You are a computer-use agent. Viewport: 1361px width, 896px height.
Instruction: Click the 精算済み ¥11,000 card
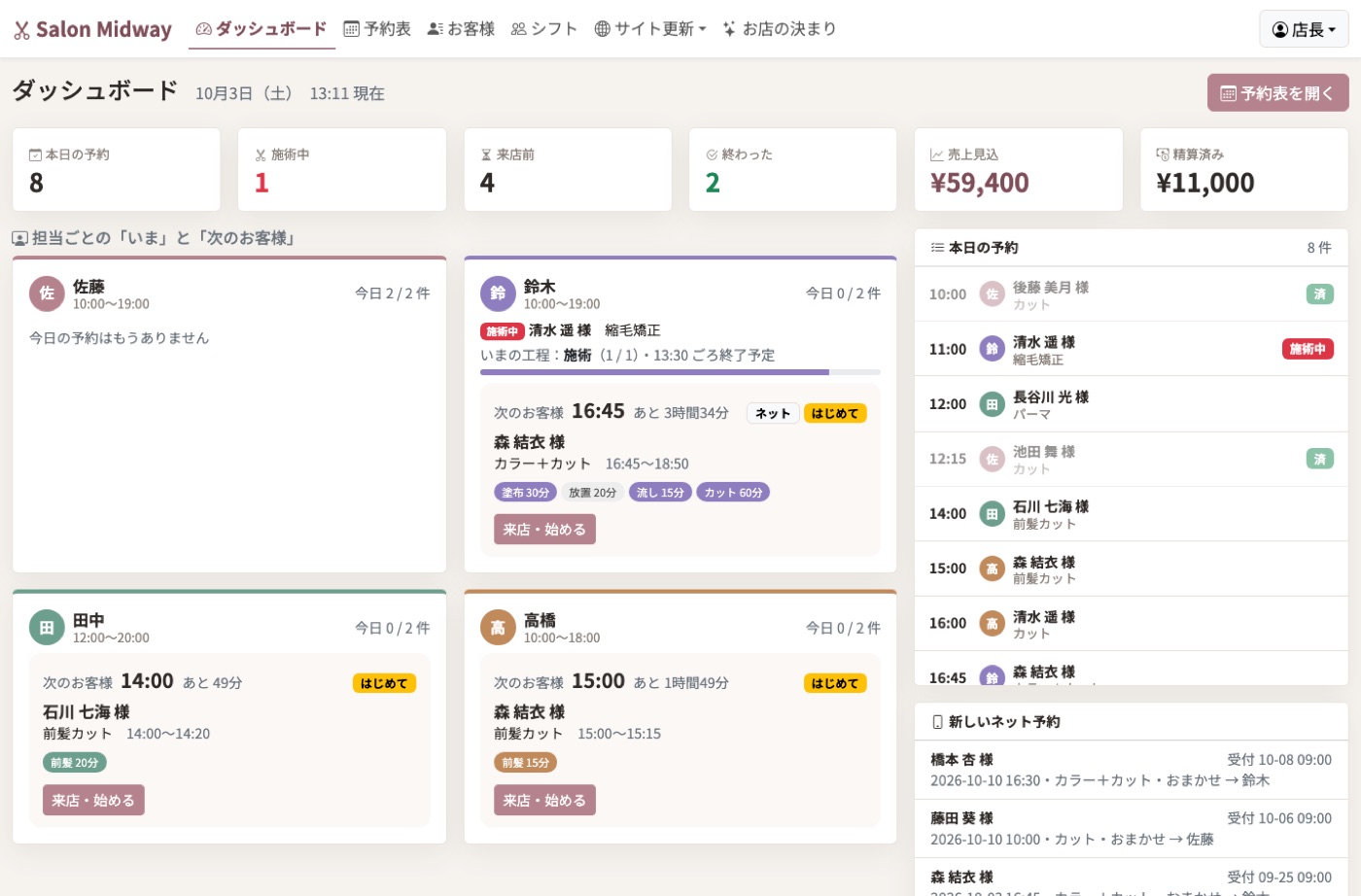click(x=1244, y=170)
